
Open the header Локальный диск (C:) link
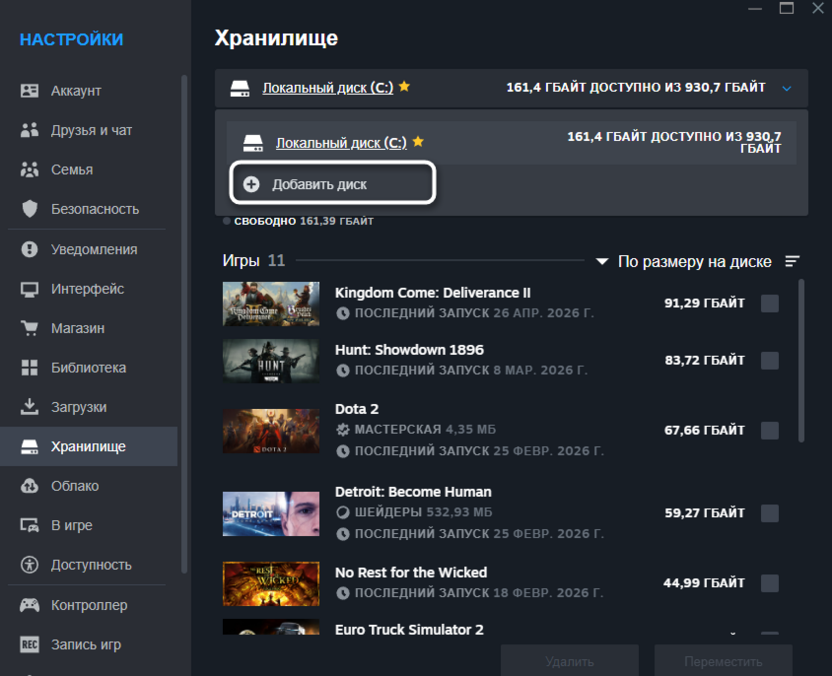pos(328,88)
